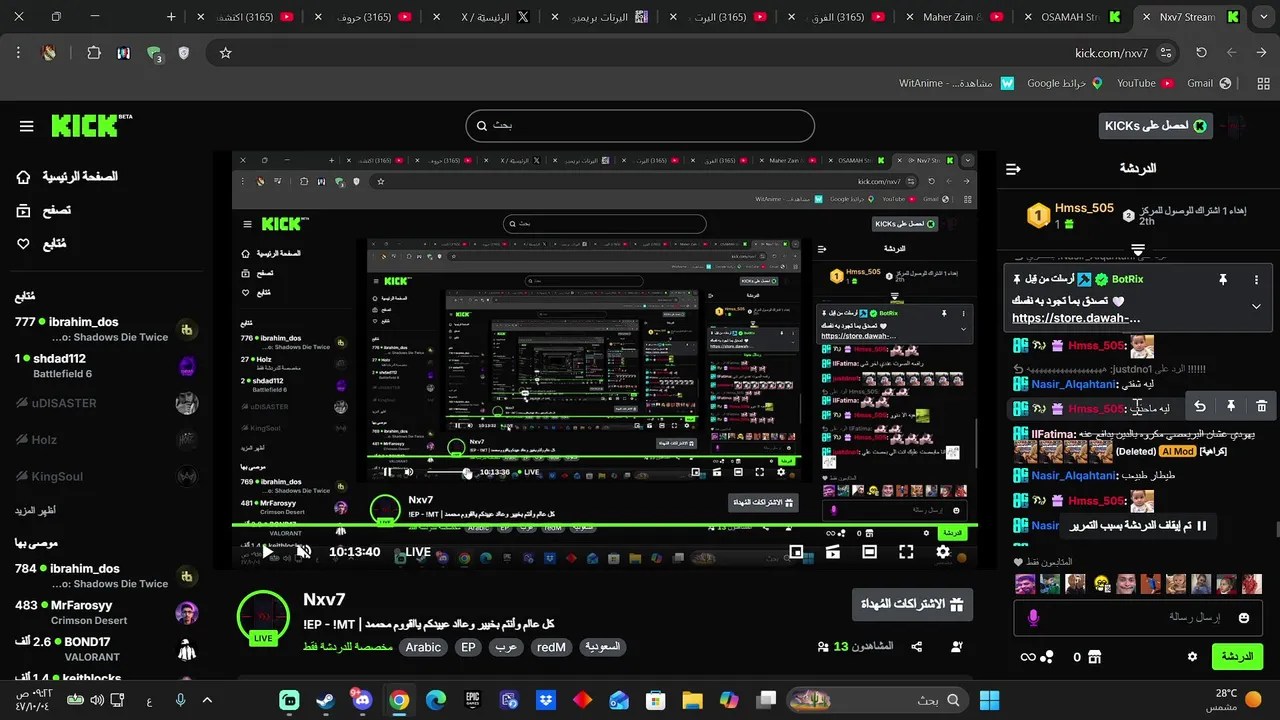The width and height of the screenshot is (1280, 720).
Task: Open Epic Games from the taskbar
Action: pyautogui.click(x=472, y=700)
